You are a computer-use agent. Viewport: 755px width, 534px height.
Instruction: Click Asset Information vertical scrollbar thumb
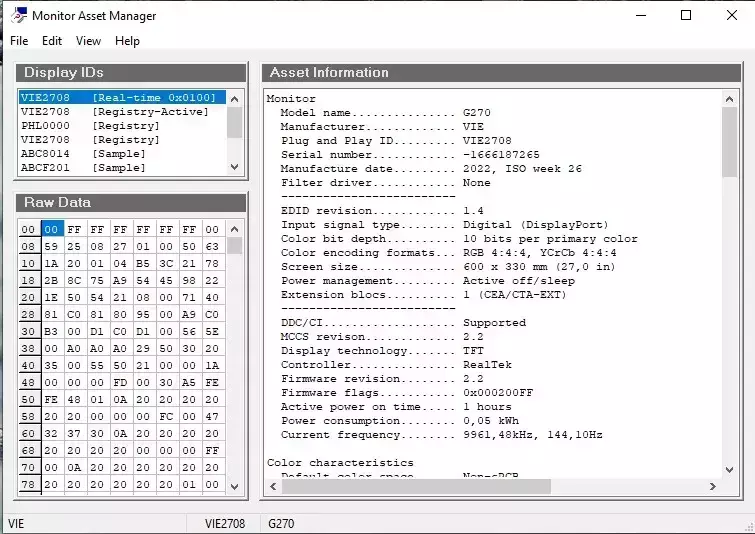pyautogui.click(x=729, y=142)
